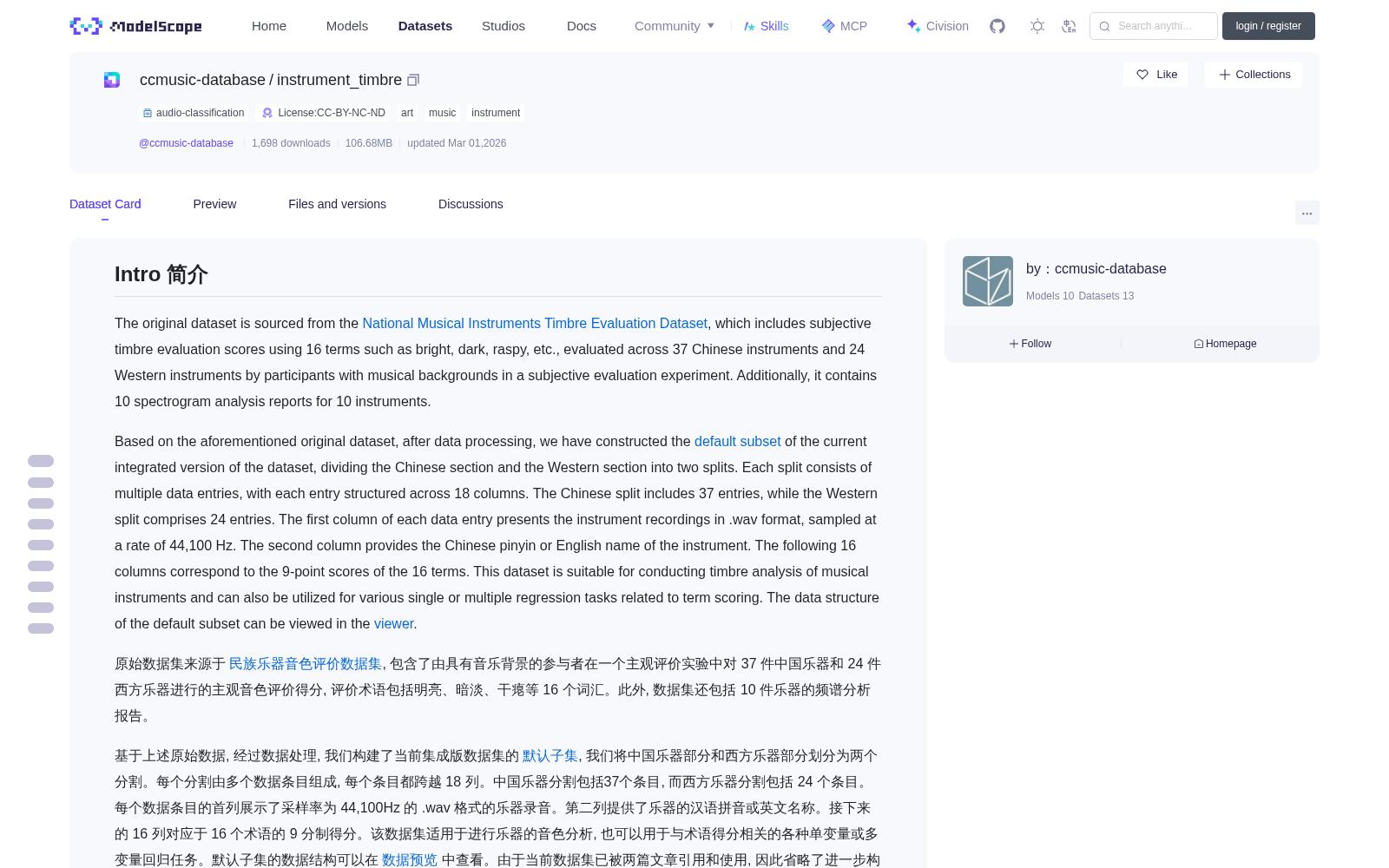Click the ccmusic-database namespace in the title
Image resolution: width=1389 pixels, height=868 pixels.
coord(202,80)
